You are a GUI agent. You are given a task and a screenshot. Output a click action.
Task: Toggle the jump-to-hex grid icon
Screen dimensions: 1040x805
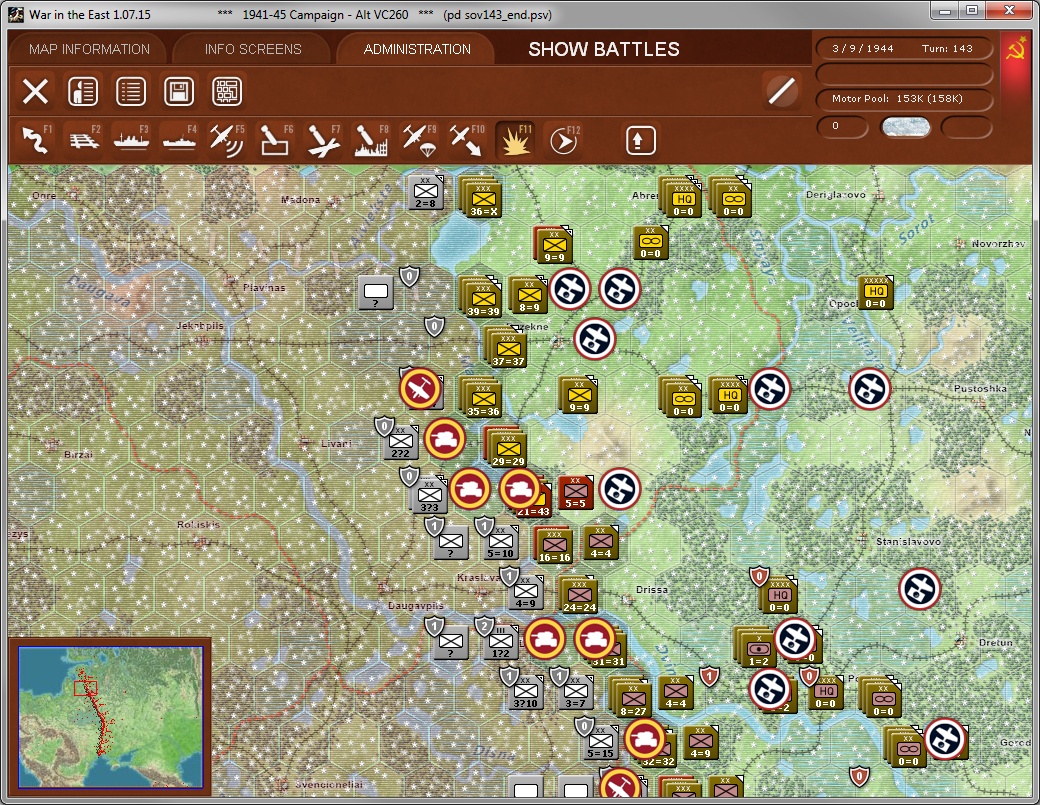(x=227, y=91)
